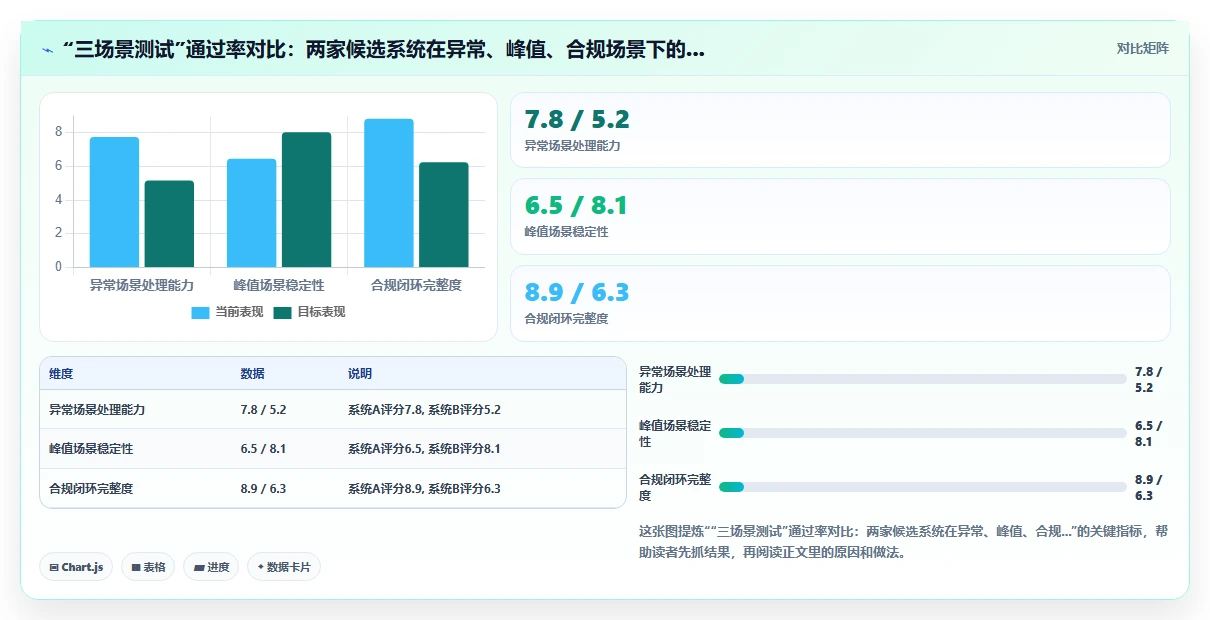Screen dimensions: 1210x620
Task: Click the 进度 tag chip
Action: (211, 567)
